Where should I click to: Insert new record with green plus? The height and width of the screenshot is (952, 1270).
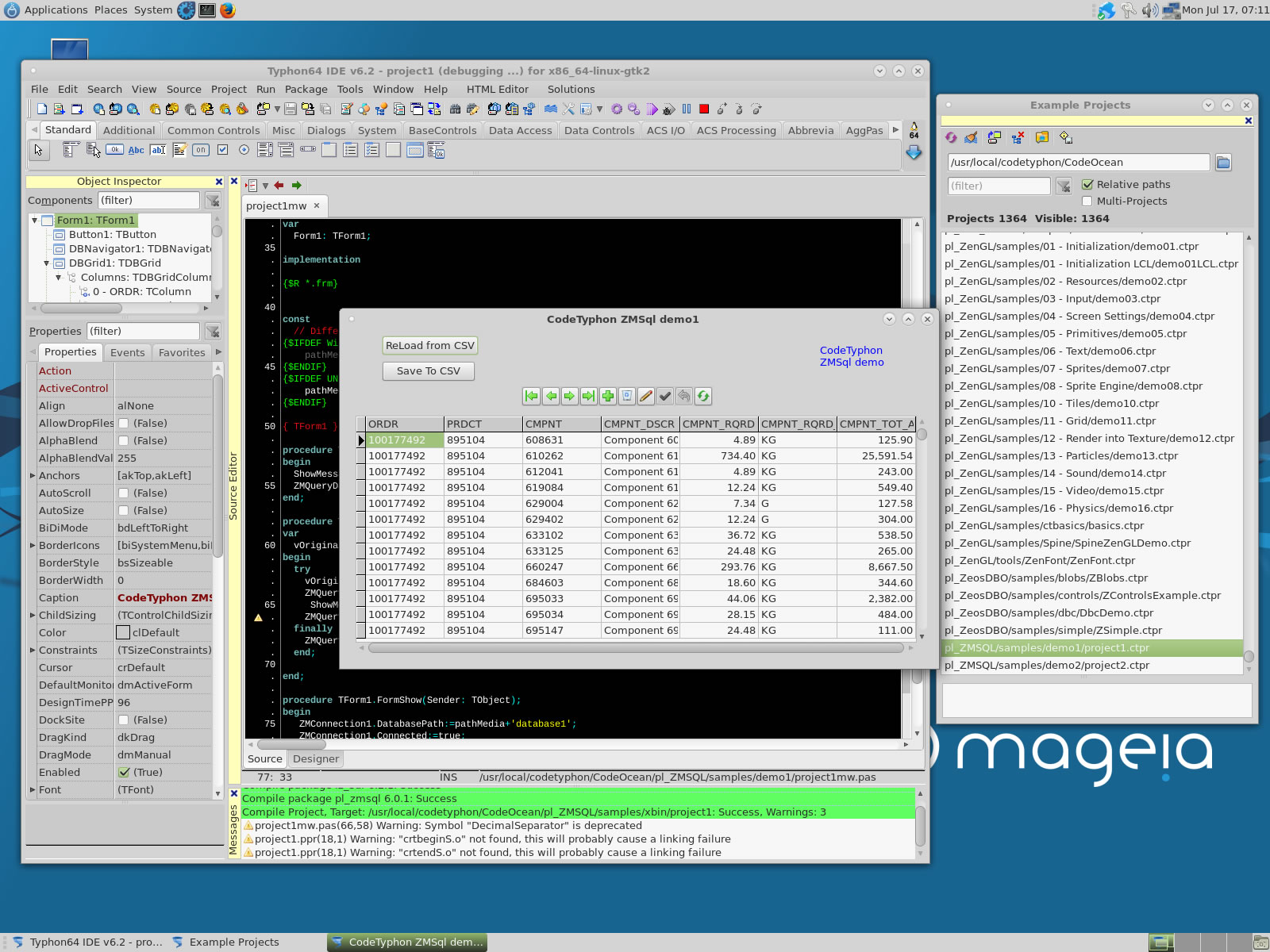pyautogui.click(x=608, y=396)
